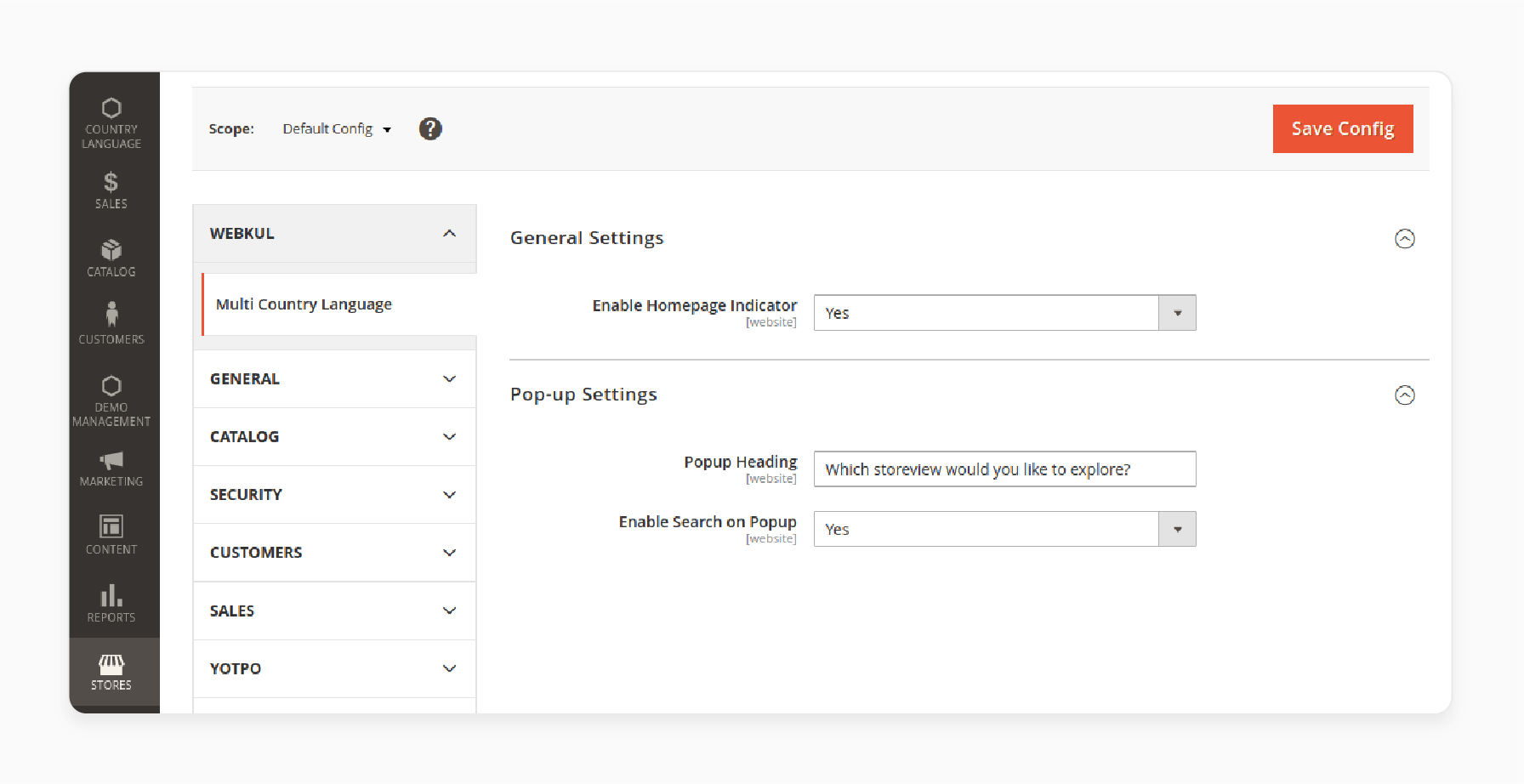Viewport: 1524px width, 784px height.
Task: Open the Scope Default Config dropdown
Action: pyautogui.click(x=337, y=128)
